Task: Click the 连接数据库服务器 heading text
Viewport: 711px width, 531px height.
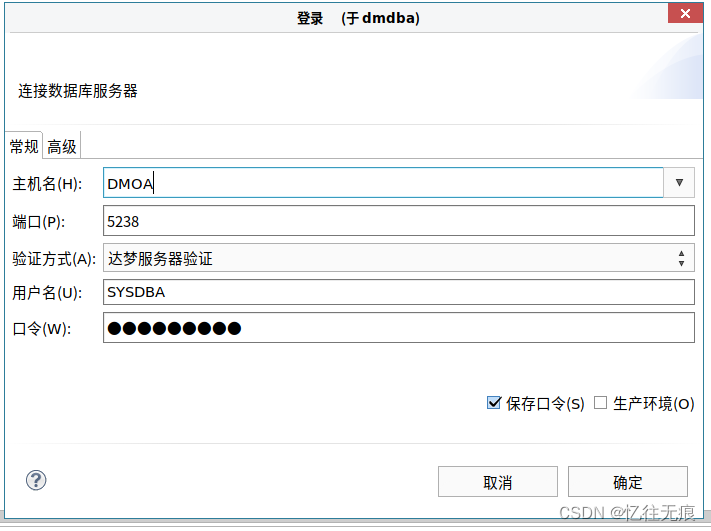Action: point(78,91)
